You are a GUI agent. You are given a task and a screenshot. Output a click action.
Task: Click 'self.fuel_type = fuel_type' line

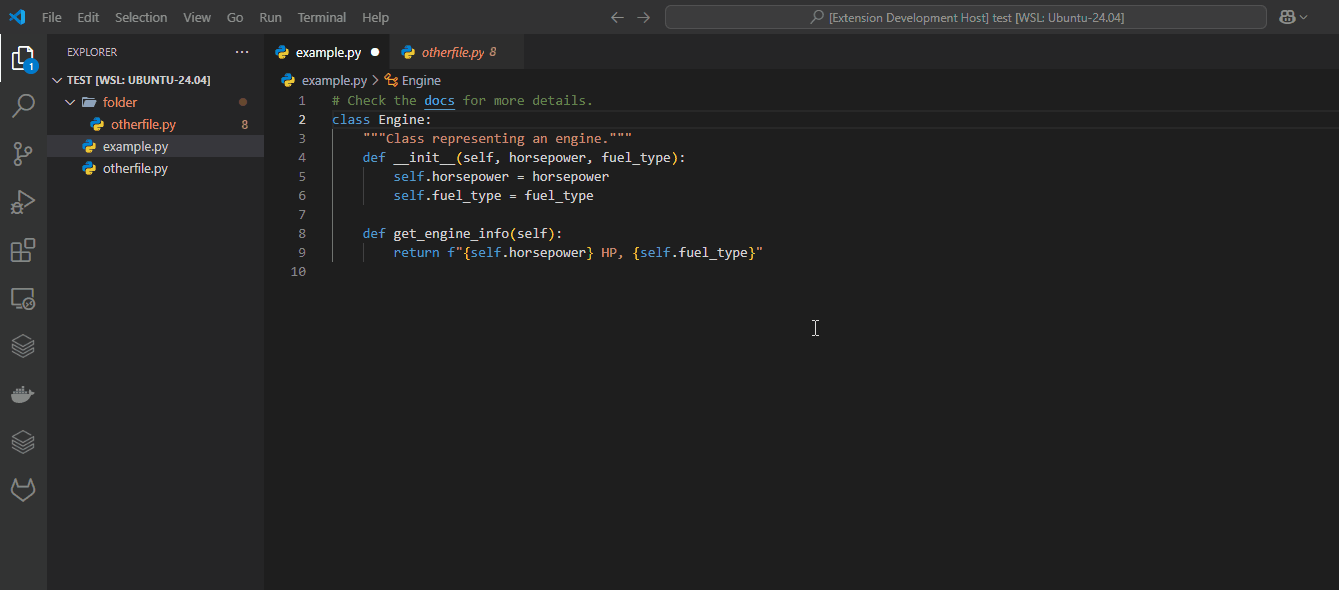point(493,195)
